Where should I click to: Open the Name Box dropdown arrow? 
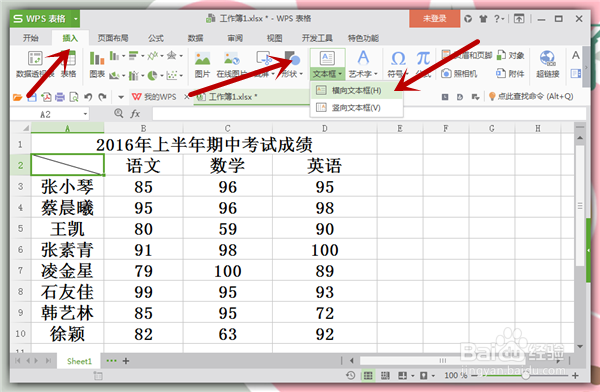[85, 114]
